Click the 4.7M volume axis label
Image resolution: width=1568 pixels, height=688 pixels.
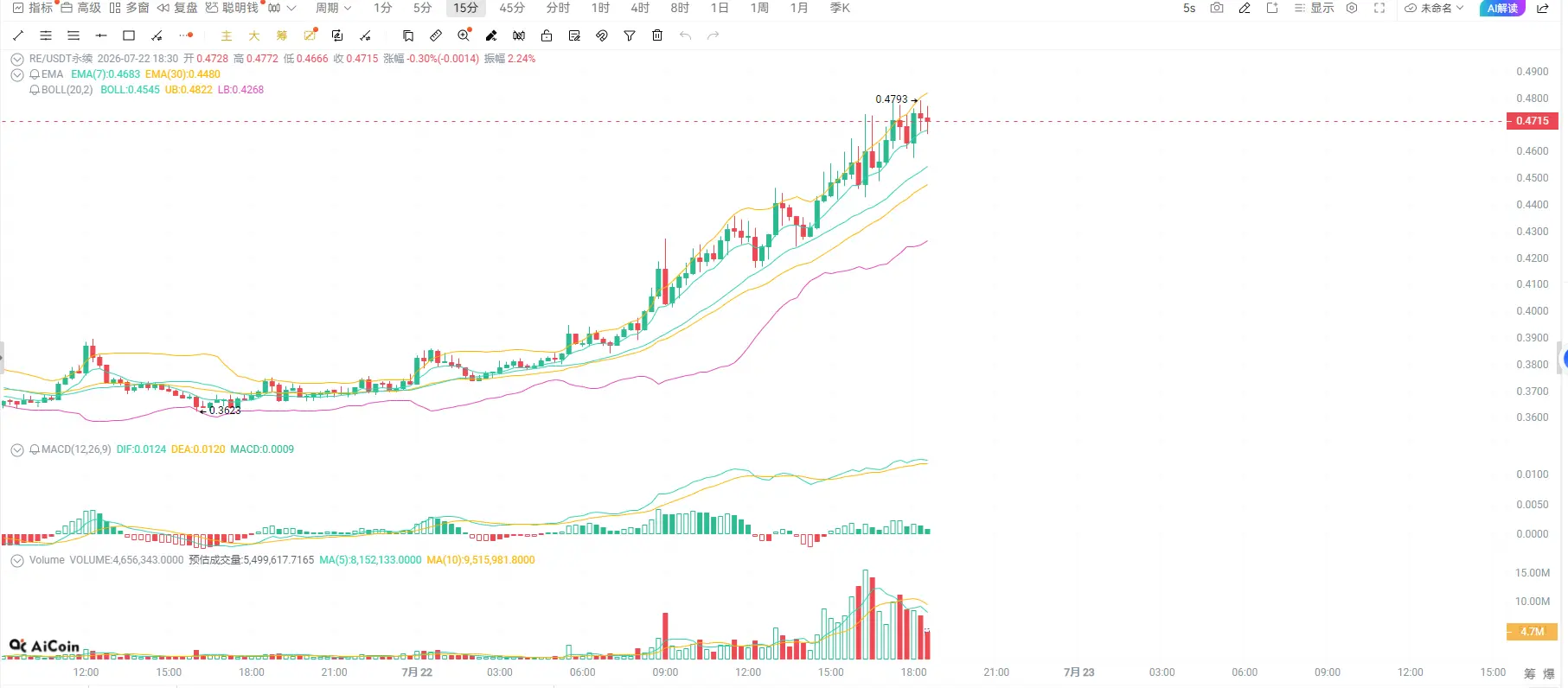coord(1532,632)
